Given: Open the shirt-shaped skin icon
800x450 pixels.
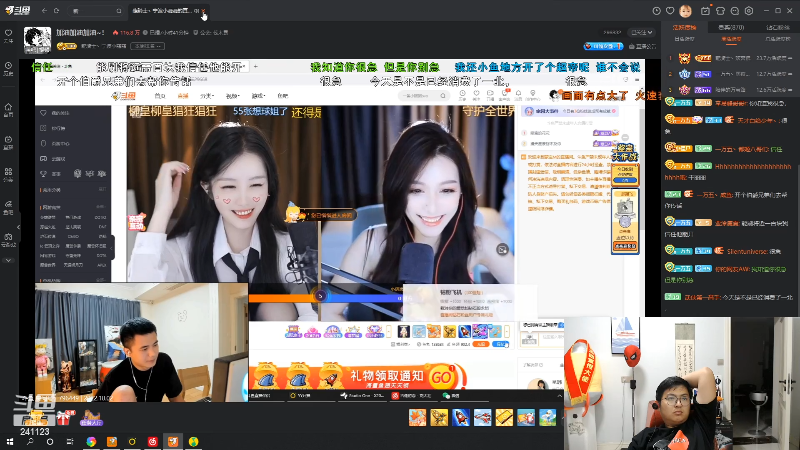Looking at the screenshot, I should [x=720, y=11].
